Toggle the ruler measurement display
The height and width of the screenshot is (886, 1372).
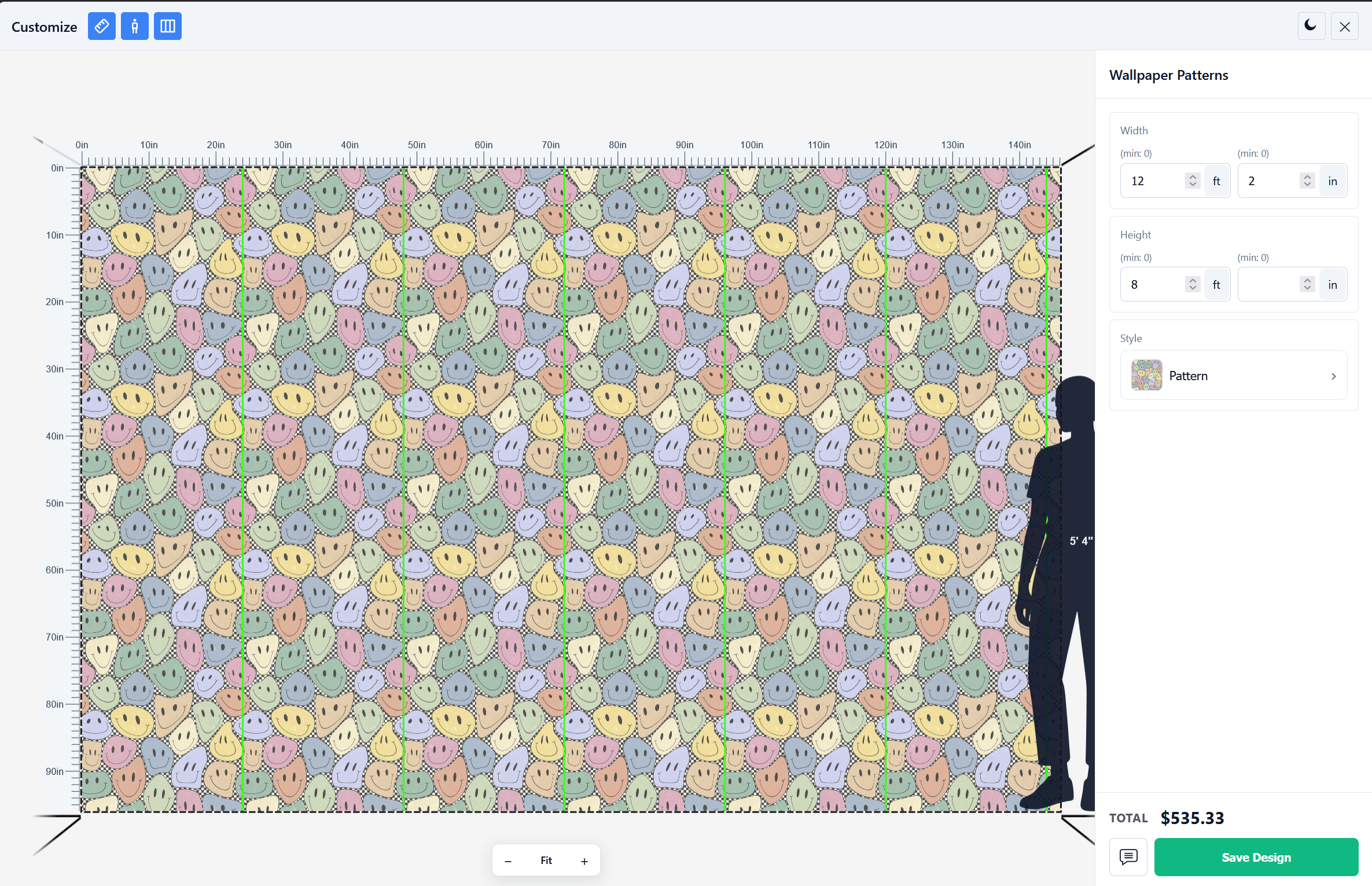[x=102, y=27]
